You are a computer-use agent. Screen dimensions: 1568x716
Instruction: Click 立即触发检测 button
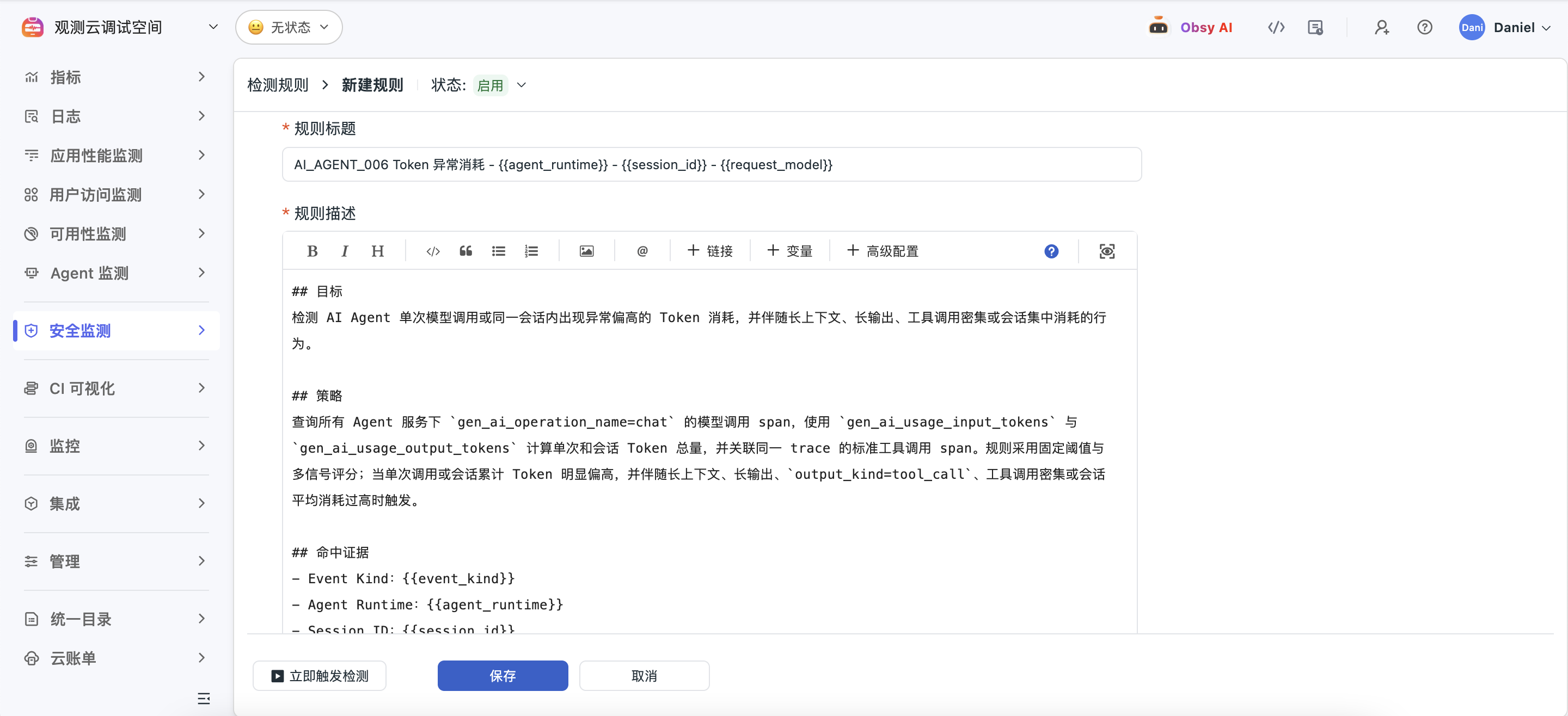[x=320, y=676]
